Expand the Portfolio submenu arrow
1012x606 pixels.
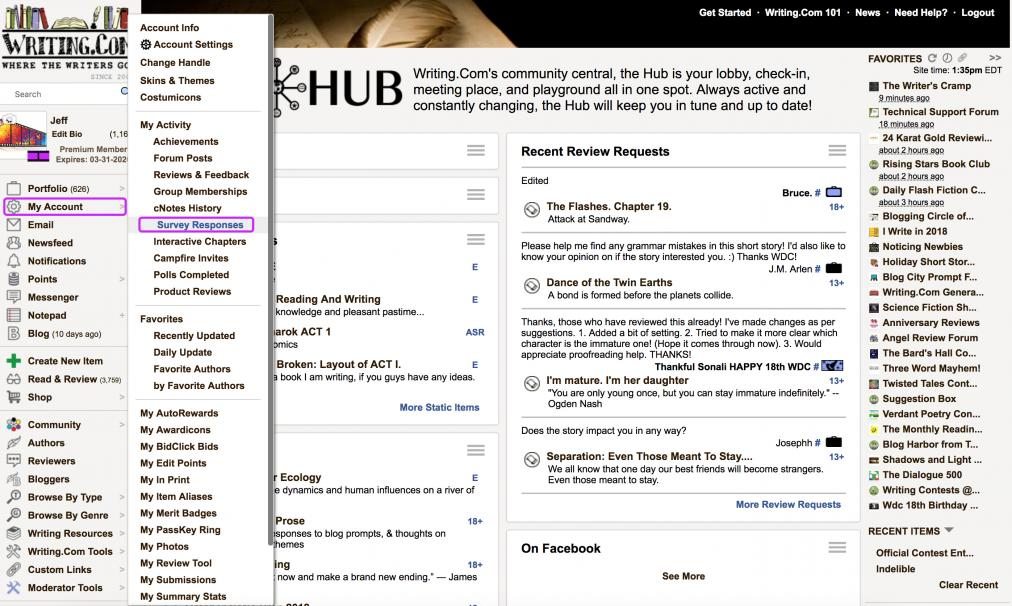pyautogui.click(x=122, y=189)
